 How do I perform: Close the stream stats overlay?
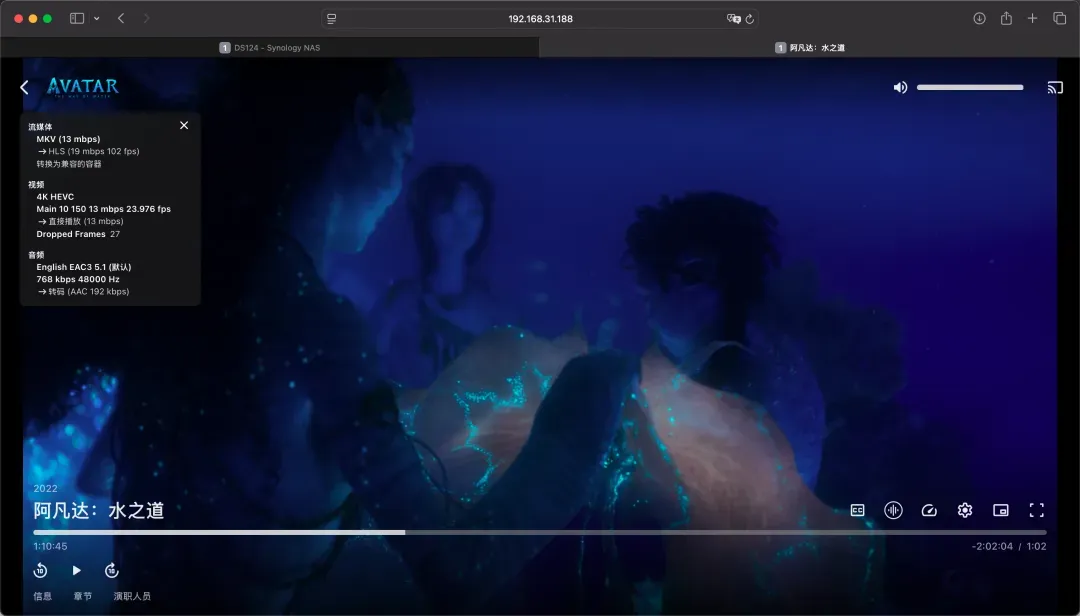[184, 125]
